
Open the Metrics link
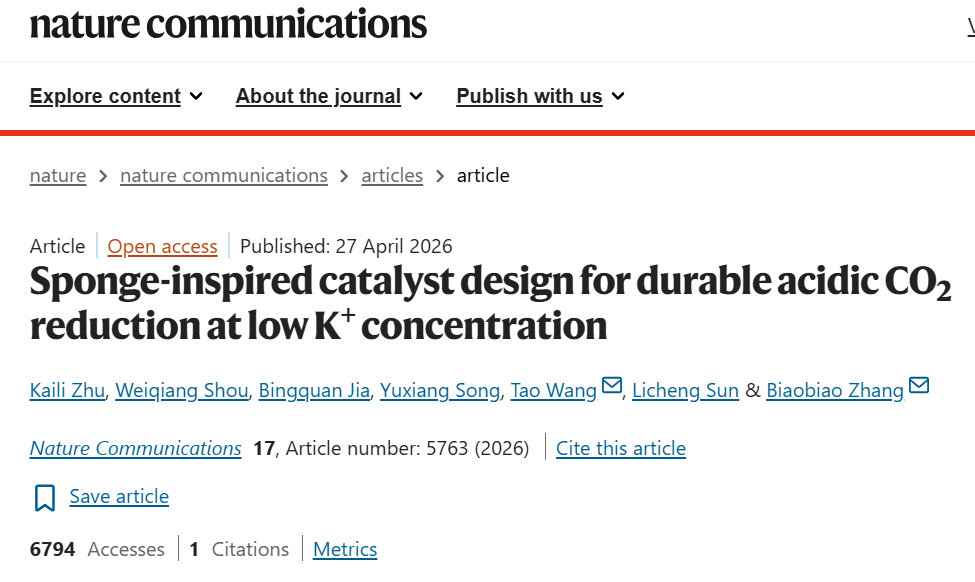[345, 550]
